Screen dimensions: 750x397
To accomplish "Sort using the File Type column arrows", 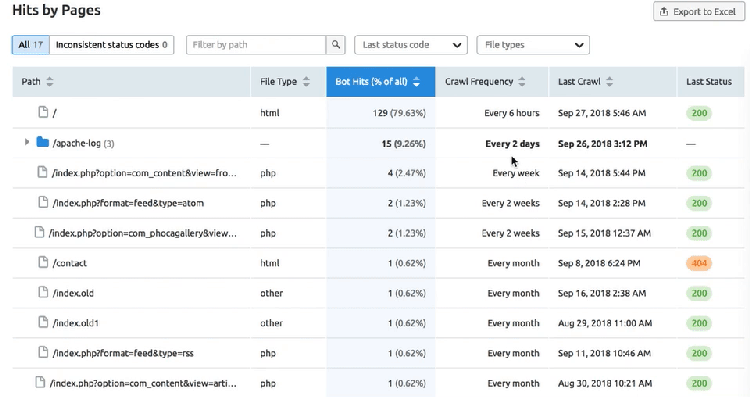I will pyautogui.click(x=306, y=81).
